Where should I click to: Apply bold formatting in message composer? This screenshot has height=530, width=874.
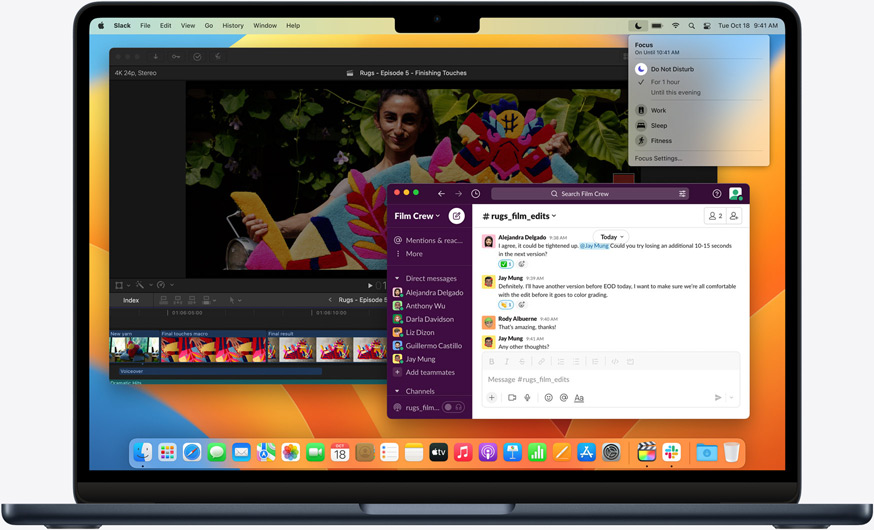coord(492,362)
